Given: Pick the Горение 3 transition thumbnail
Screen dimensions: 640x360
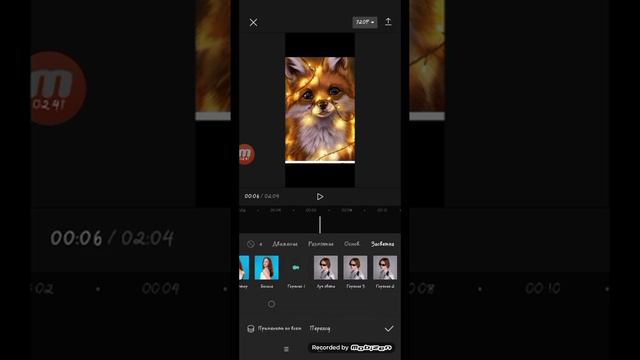Looking at the screenshot, I should [x=355, y=268].
